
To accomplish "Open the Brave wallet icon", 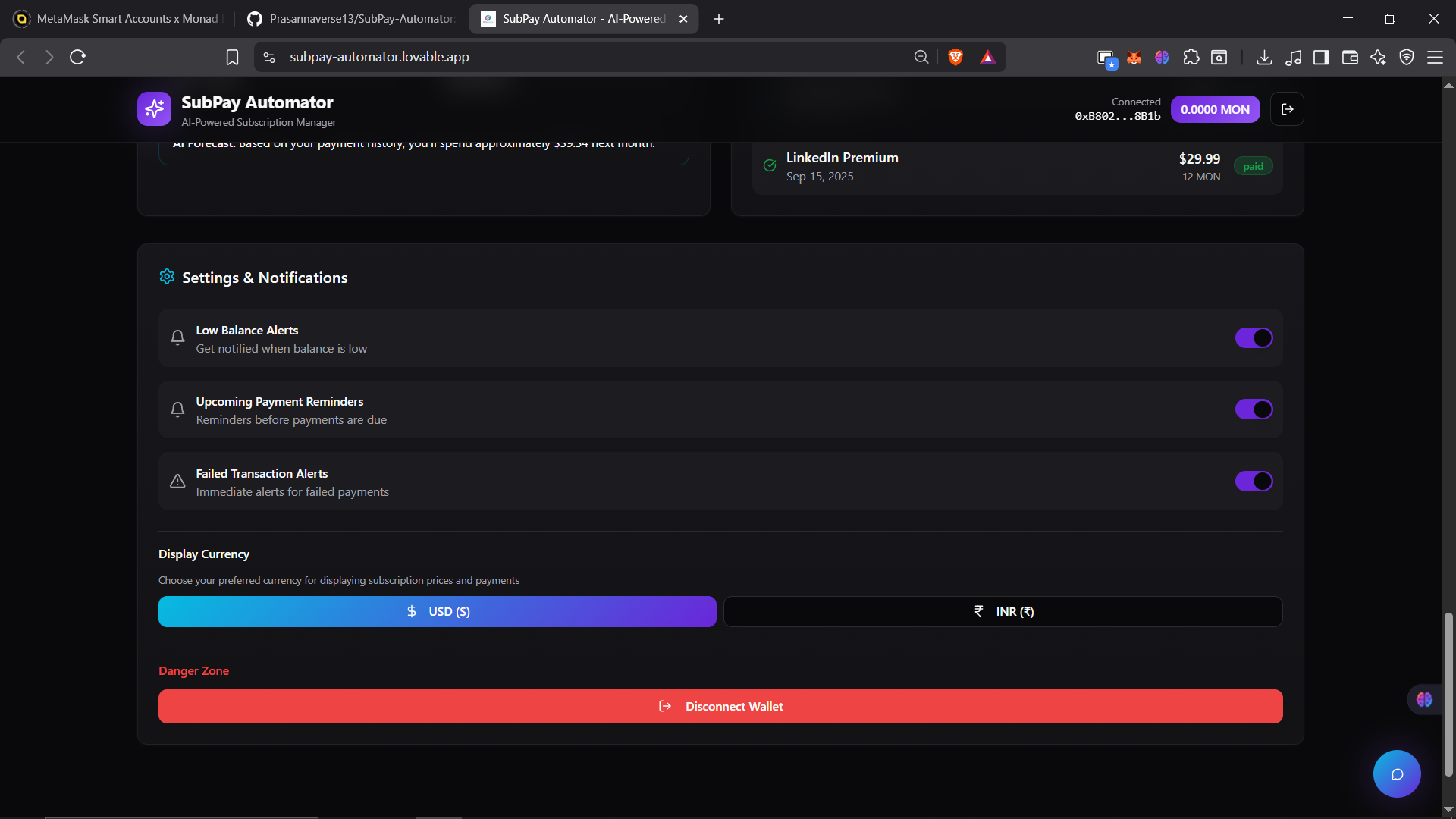I will click(1350, 57).
